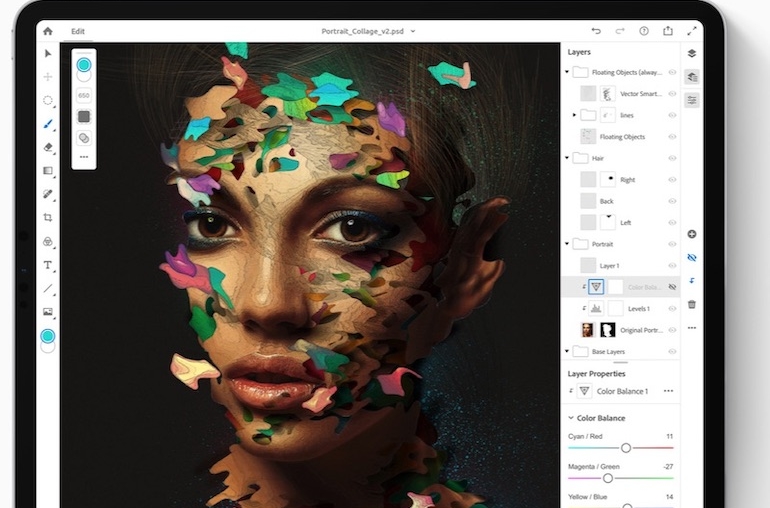Open the Portrait_Collage_v2.psd filename dropdown

click(413, 31)
